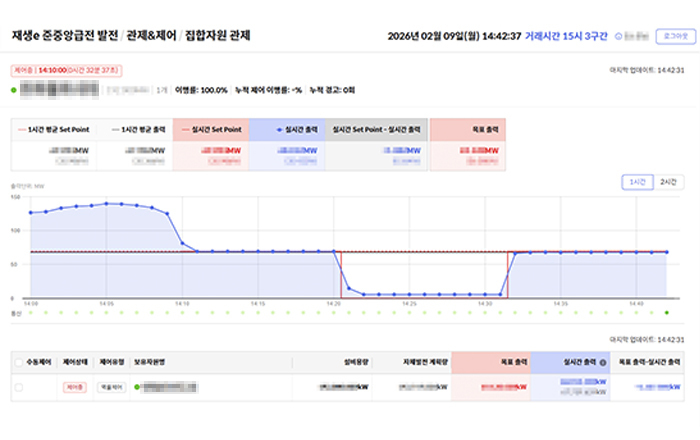Click the green status dot beside the resource name
Image resolution: width=700 pixels, height=440 pixels.
(137, 386)
